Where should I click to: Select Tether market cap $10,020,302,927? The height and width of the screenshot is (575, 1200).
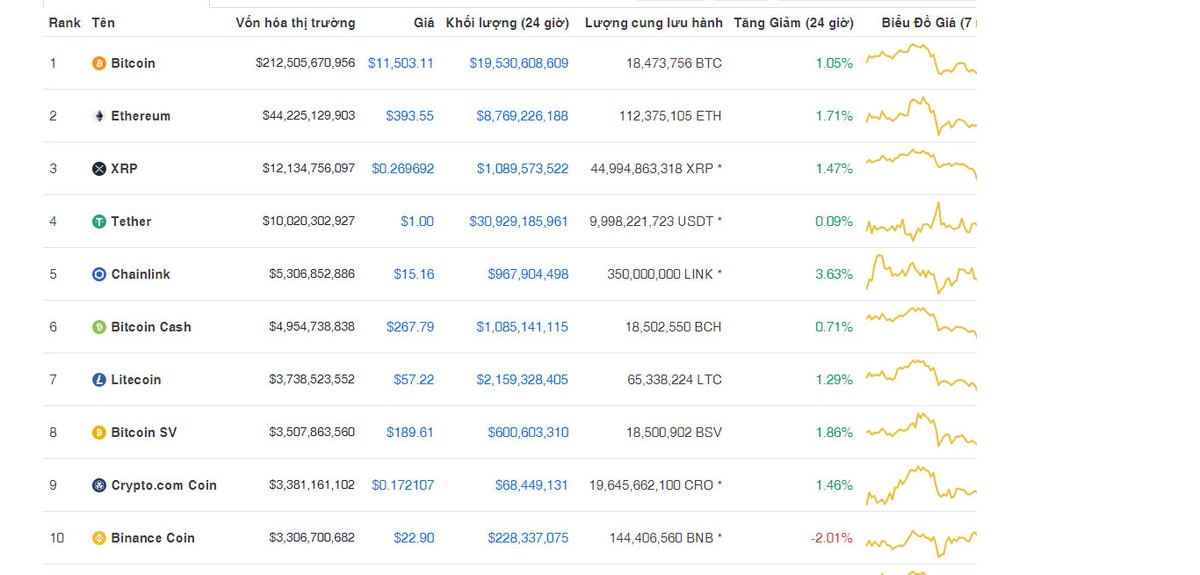[309, 221]
